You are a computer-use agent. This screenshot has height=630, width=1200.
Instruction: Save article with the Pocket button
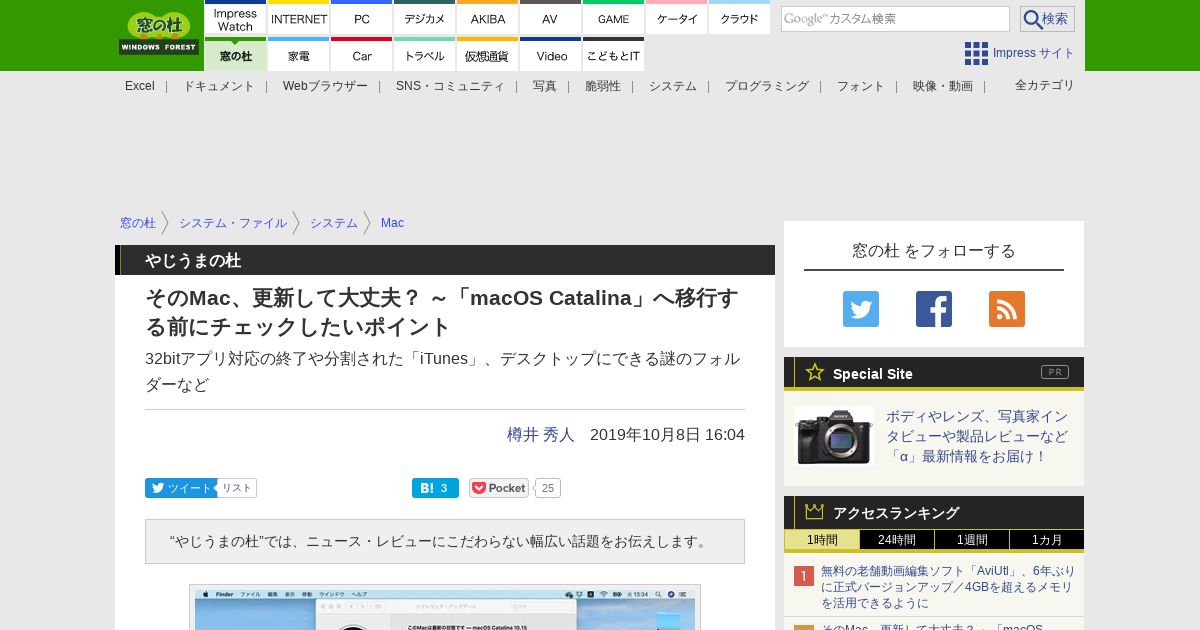pos(499,488)
